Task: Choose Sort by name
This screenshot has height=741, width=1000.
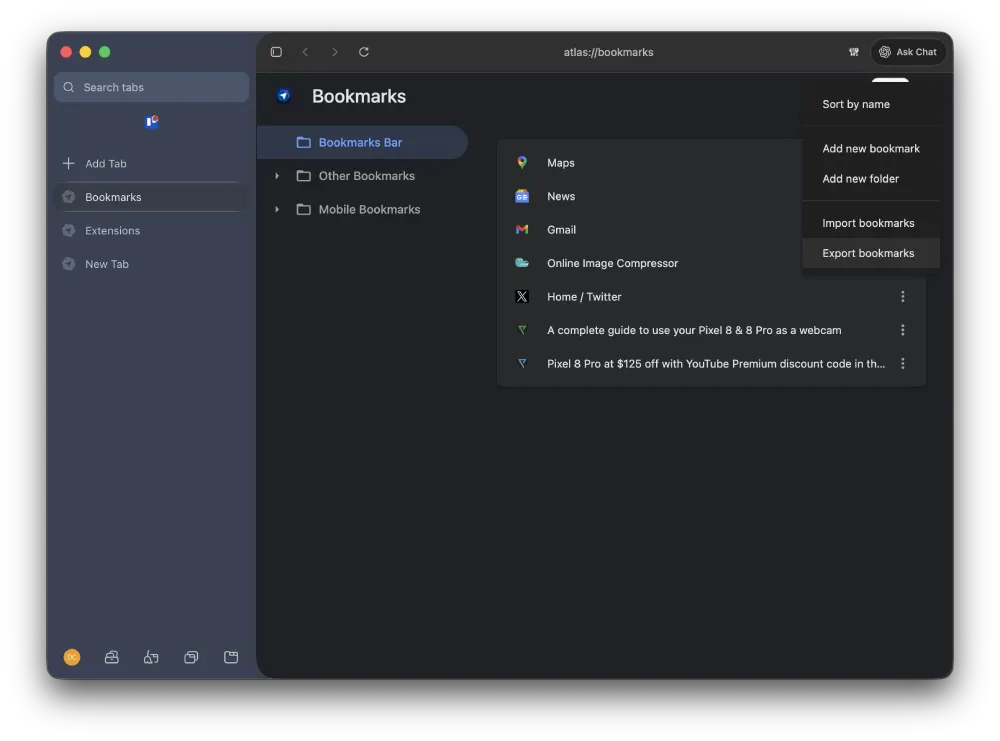Action: point(871,104)
